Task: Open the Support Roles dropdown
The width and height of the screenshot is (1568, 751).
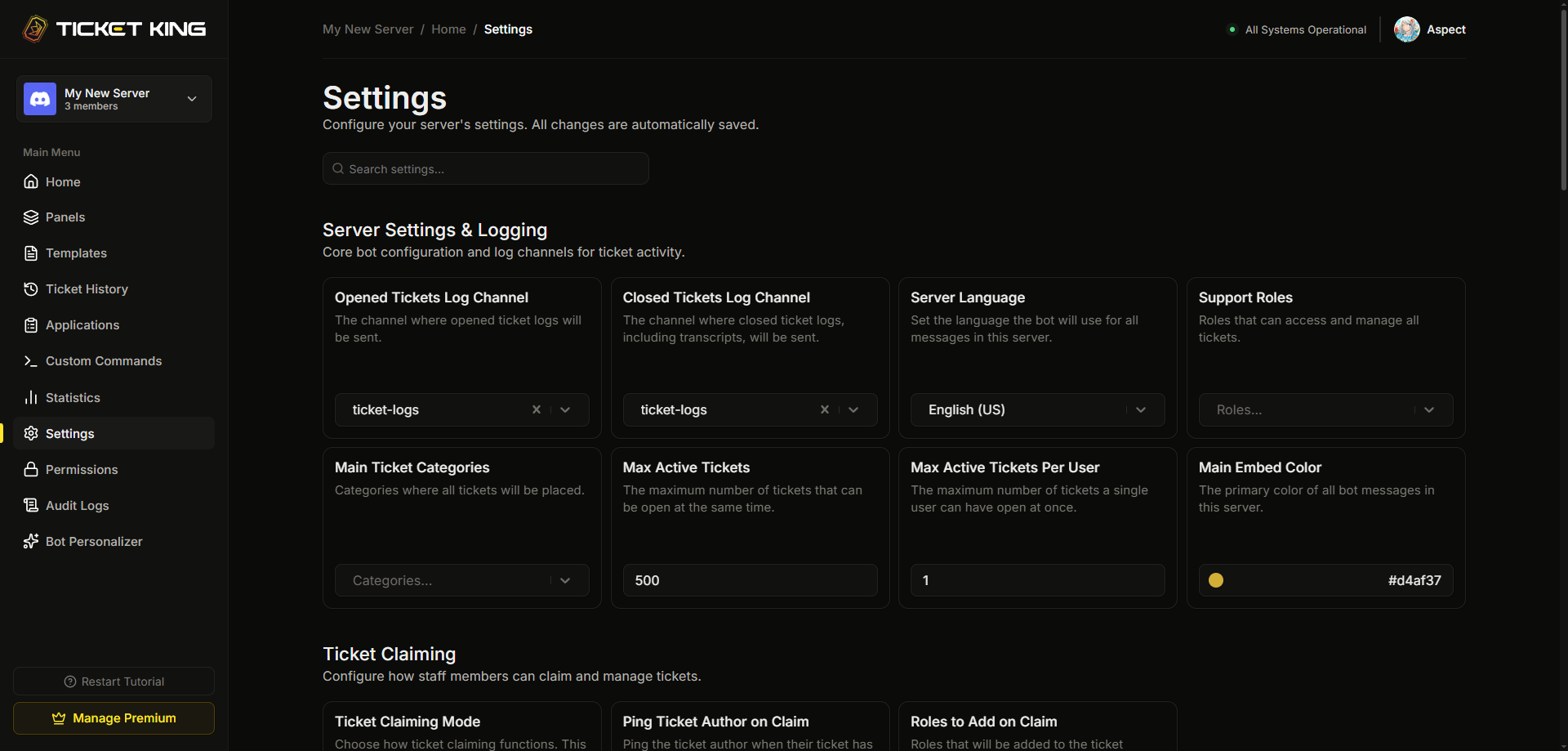Action: coord(1325,409)
